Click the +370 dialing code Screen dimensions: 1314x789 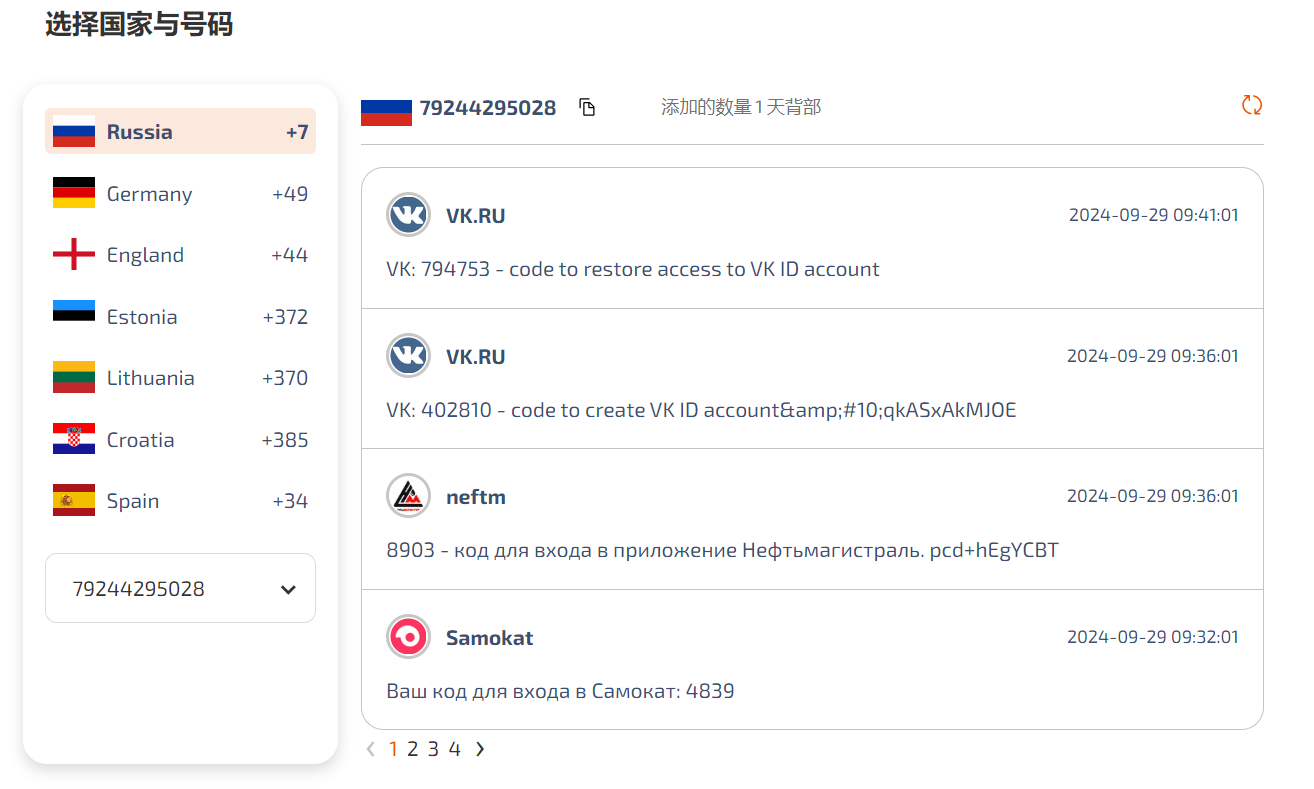285,378
